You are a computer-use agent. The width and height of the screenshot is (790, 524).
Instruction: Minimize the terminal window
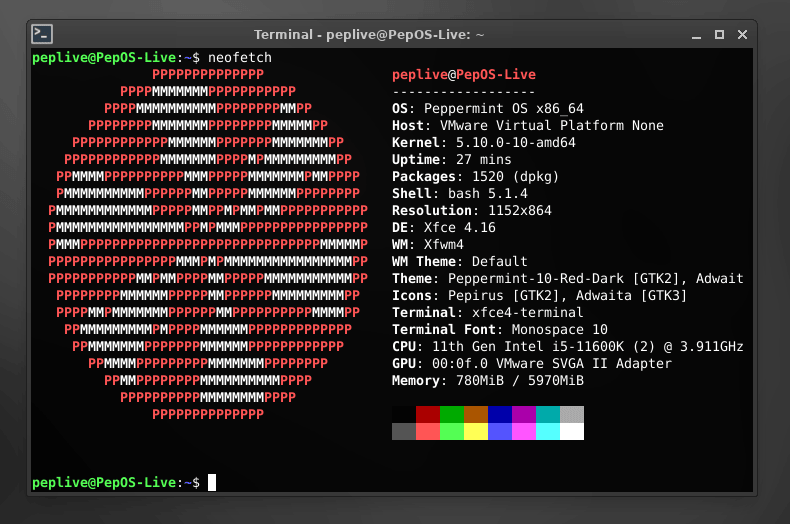click(696, 34)
